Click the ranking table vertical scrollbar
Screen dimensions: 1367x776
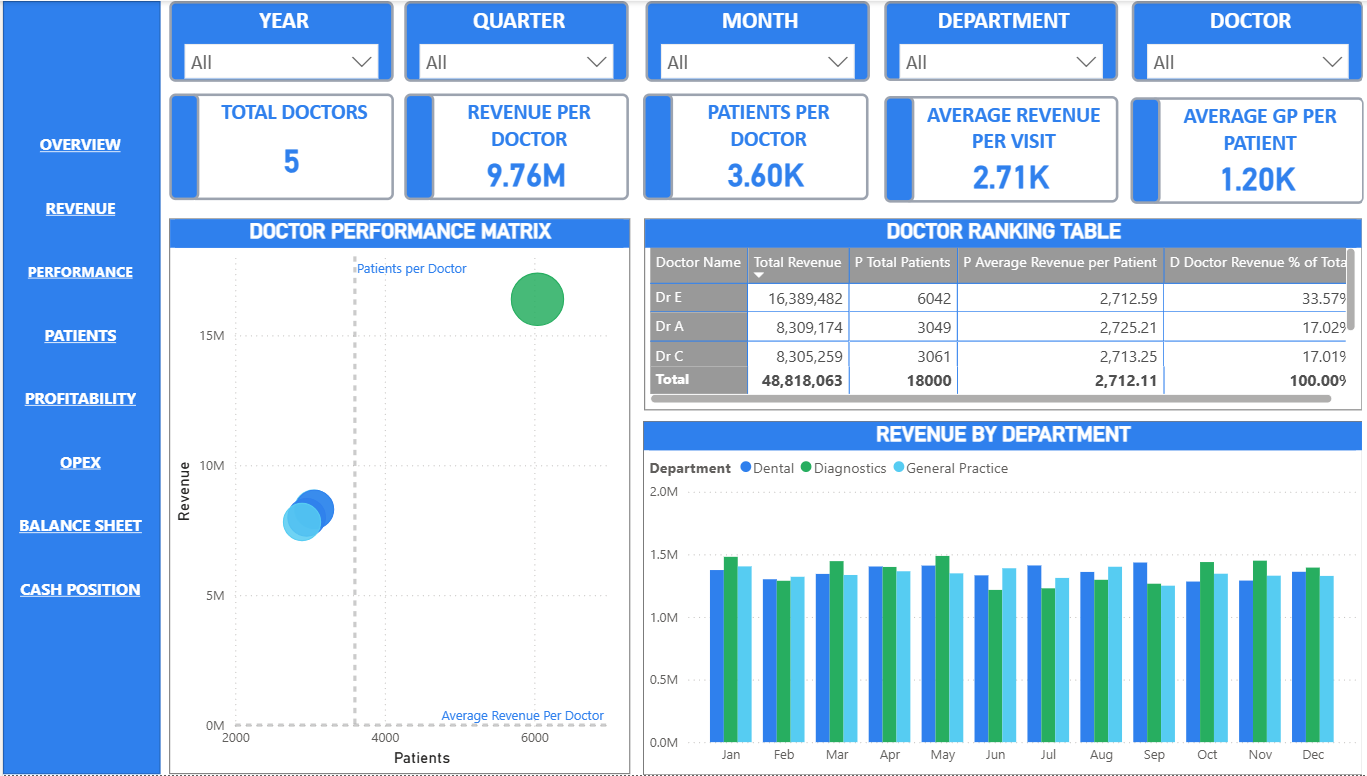pos(1351,290)
